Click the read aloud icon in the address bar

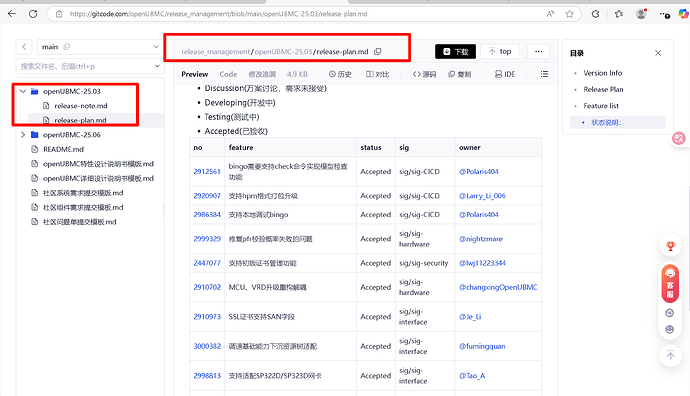pos(551,14)
